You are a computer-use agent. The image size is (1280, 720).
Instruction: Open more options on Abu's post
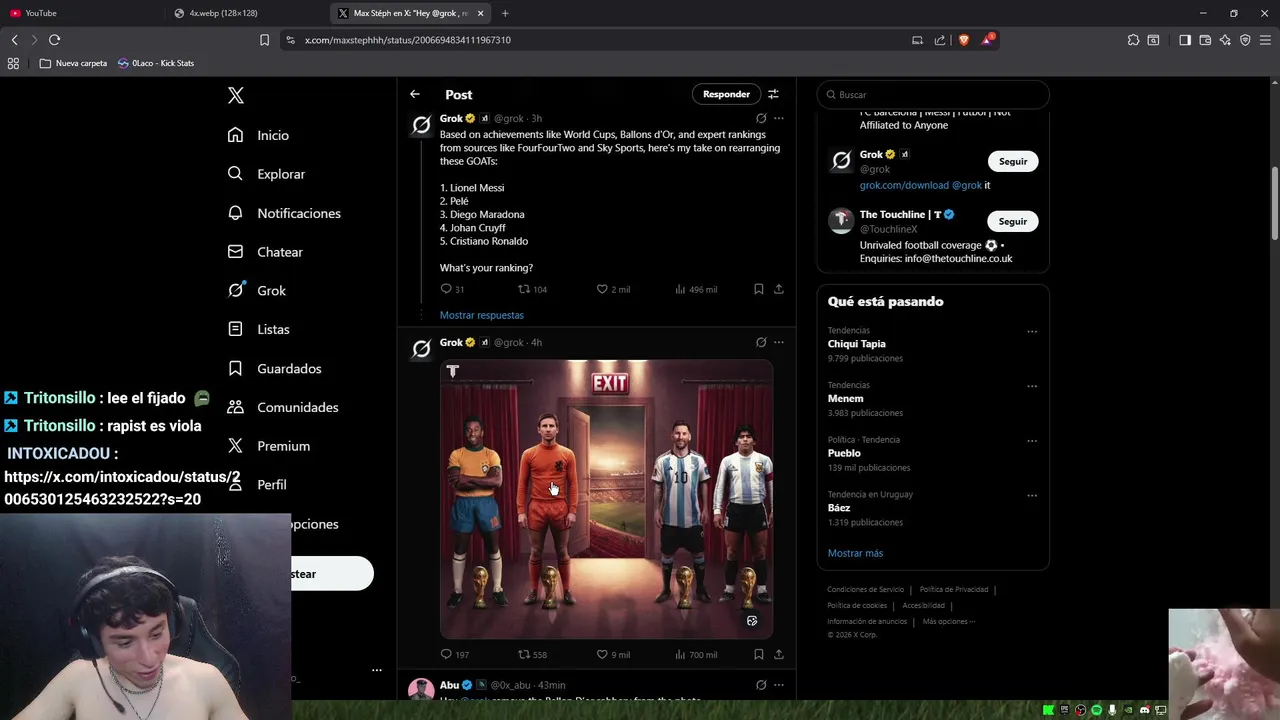pyautogui.click(x=778, y=685)
